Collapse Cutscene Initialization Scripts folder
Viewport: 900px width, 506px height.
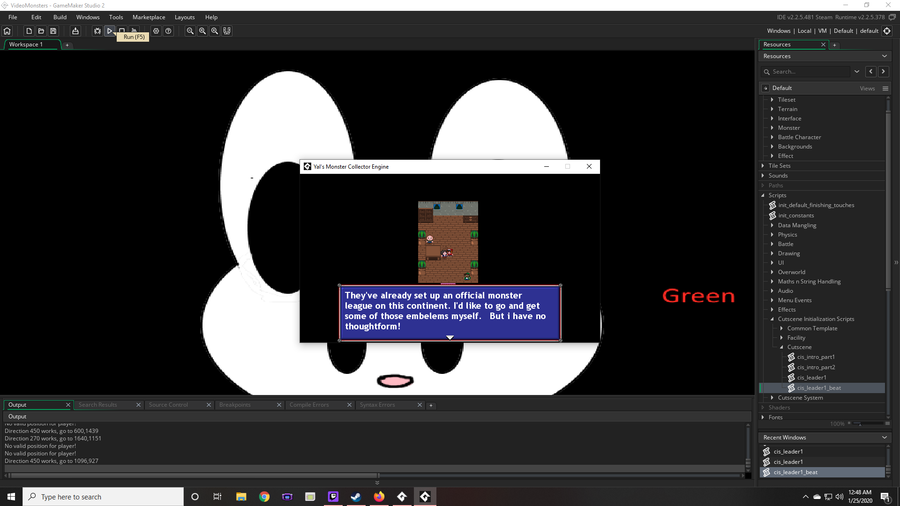[x=772, y=319]
